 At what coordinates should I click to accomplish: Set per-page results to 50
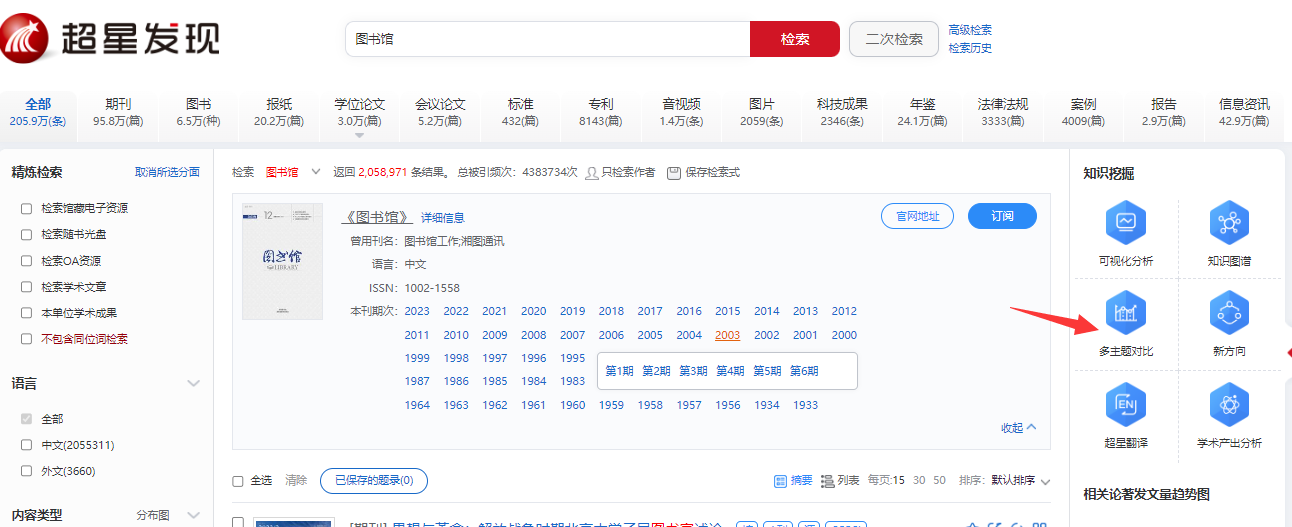[x=939, y=481]
